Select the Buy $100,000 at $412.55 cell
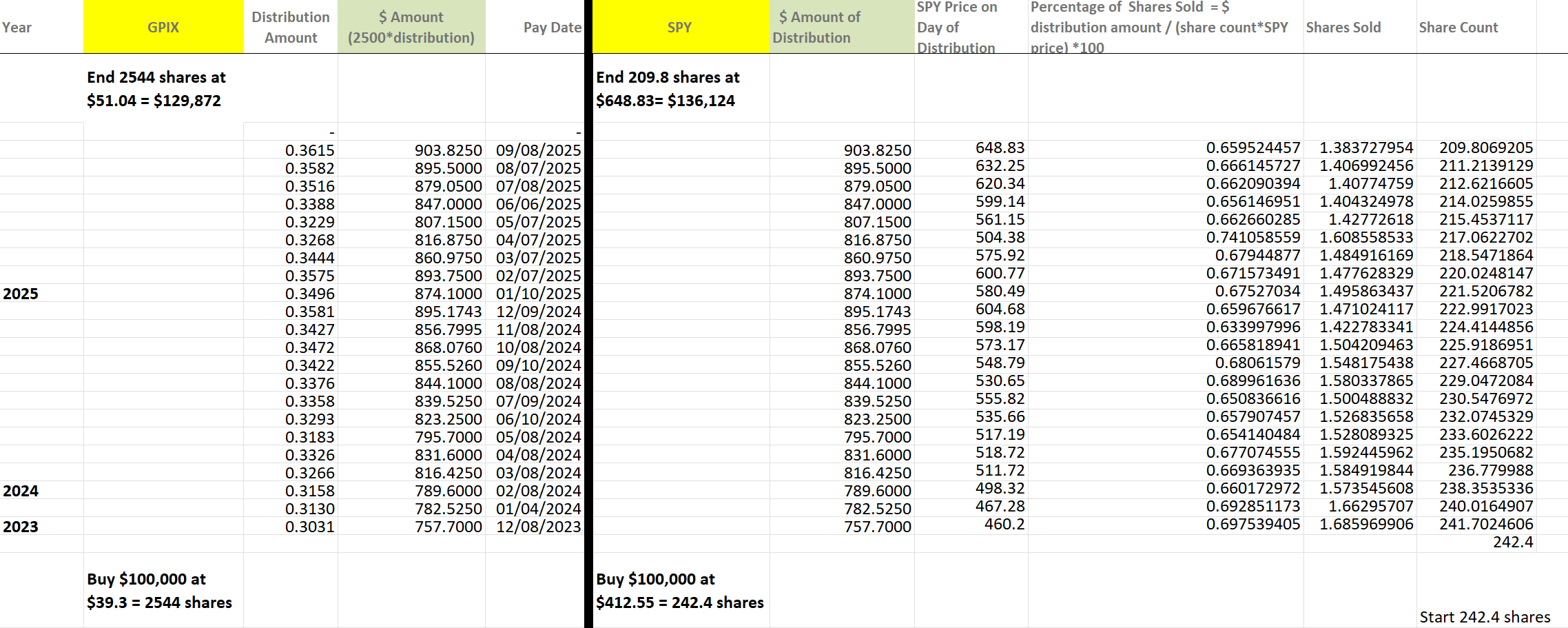This screenshot has height=628, width=1568. (x=679, y=590)
